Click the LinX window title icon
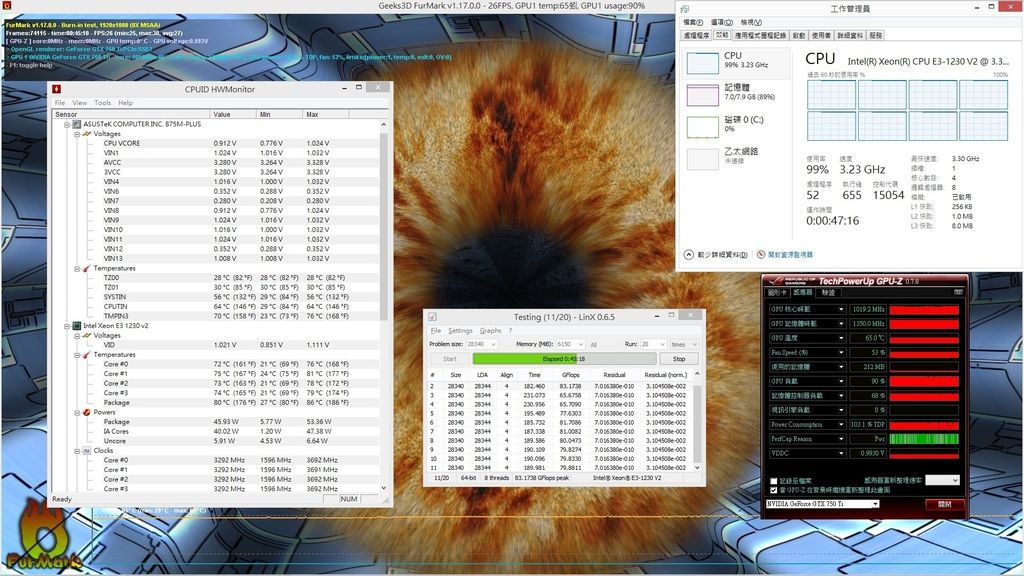Screen dimensions: 1024x576 [432, 317]
